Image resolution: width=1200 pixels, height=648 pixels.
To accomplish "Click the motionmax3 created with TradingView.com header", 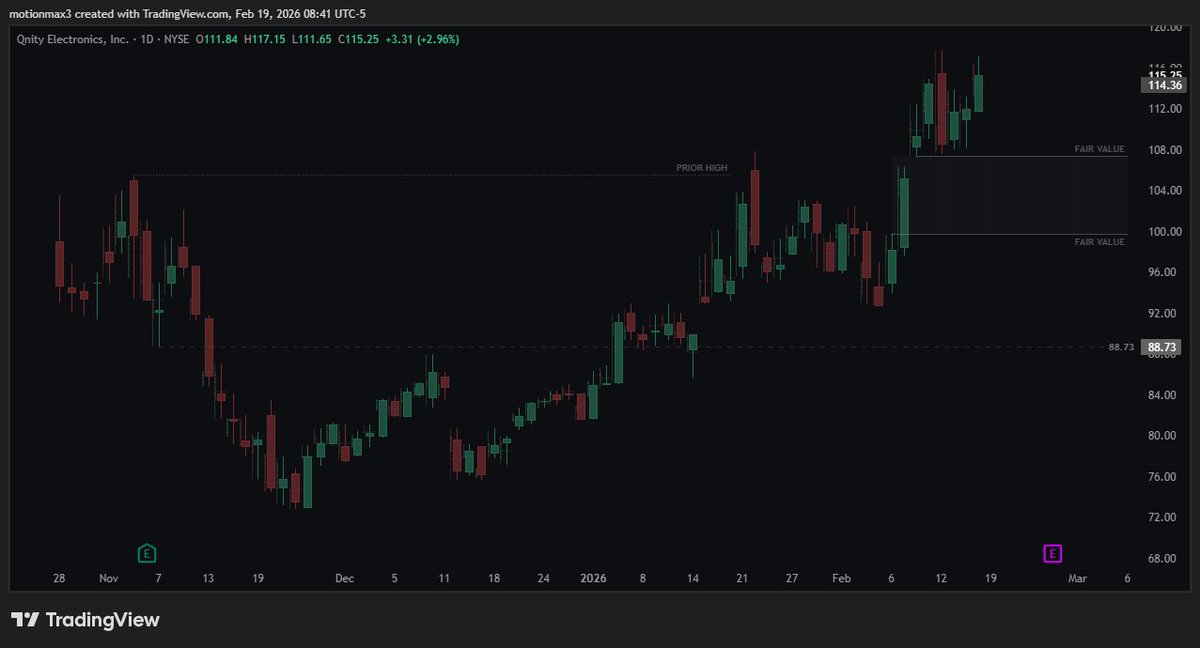I will pos(188,14).
